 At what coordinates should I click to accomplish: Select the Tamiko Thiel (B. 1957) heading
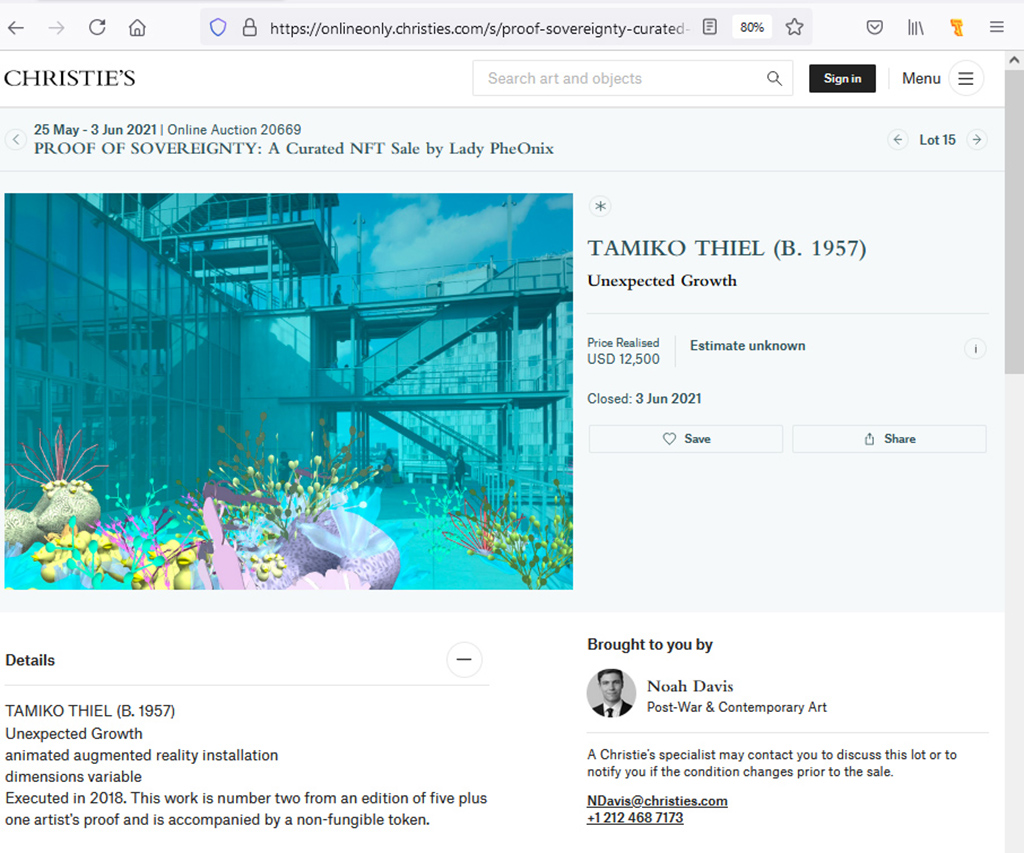727,248
